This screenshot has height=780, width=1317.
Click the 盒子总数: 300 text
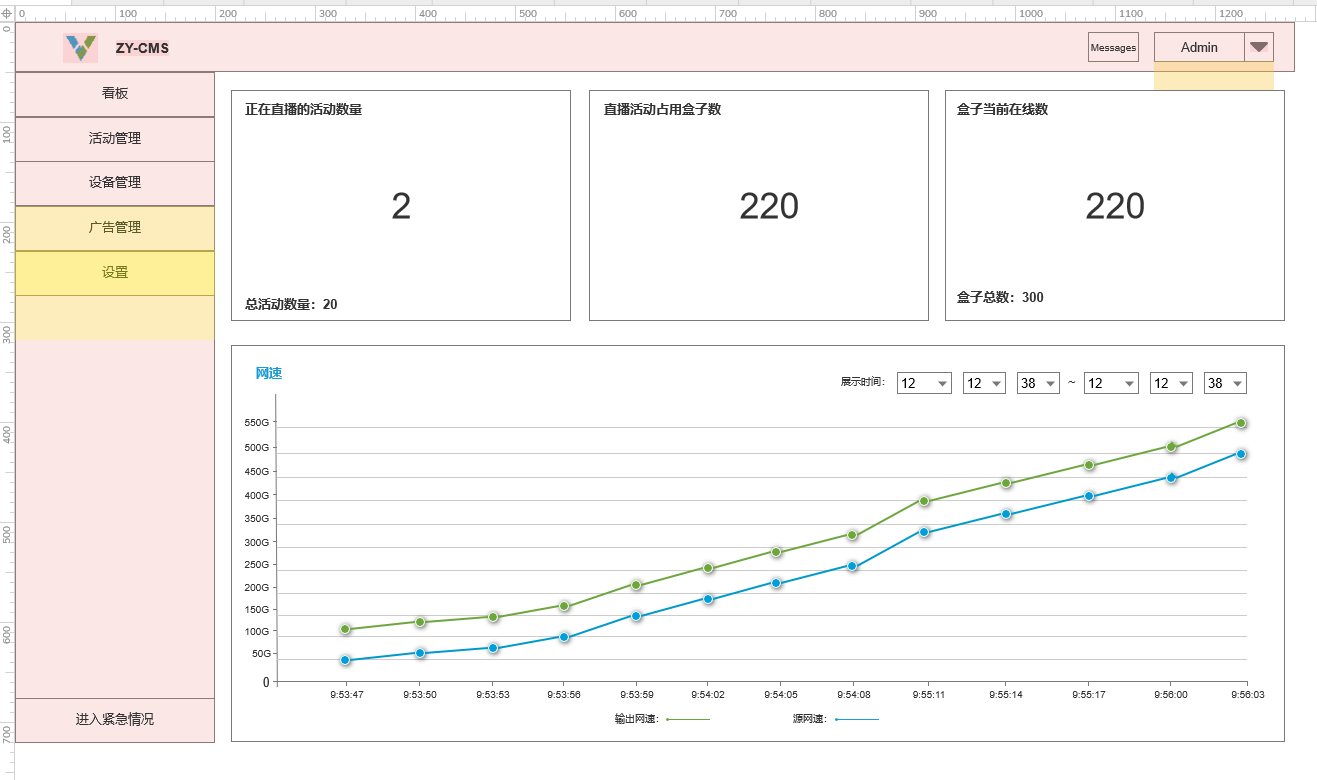click(x=1000, y=298)
